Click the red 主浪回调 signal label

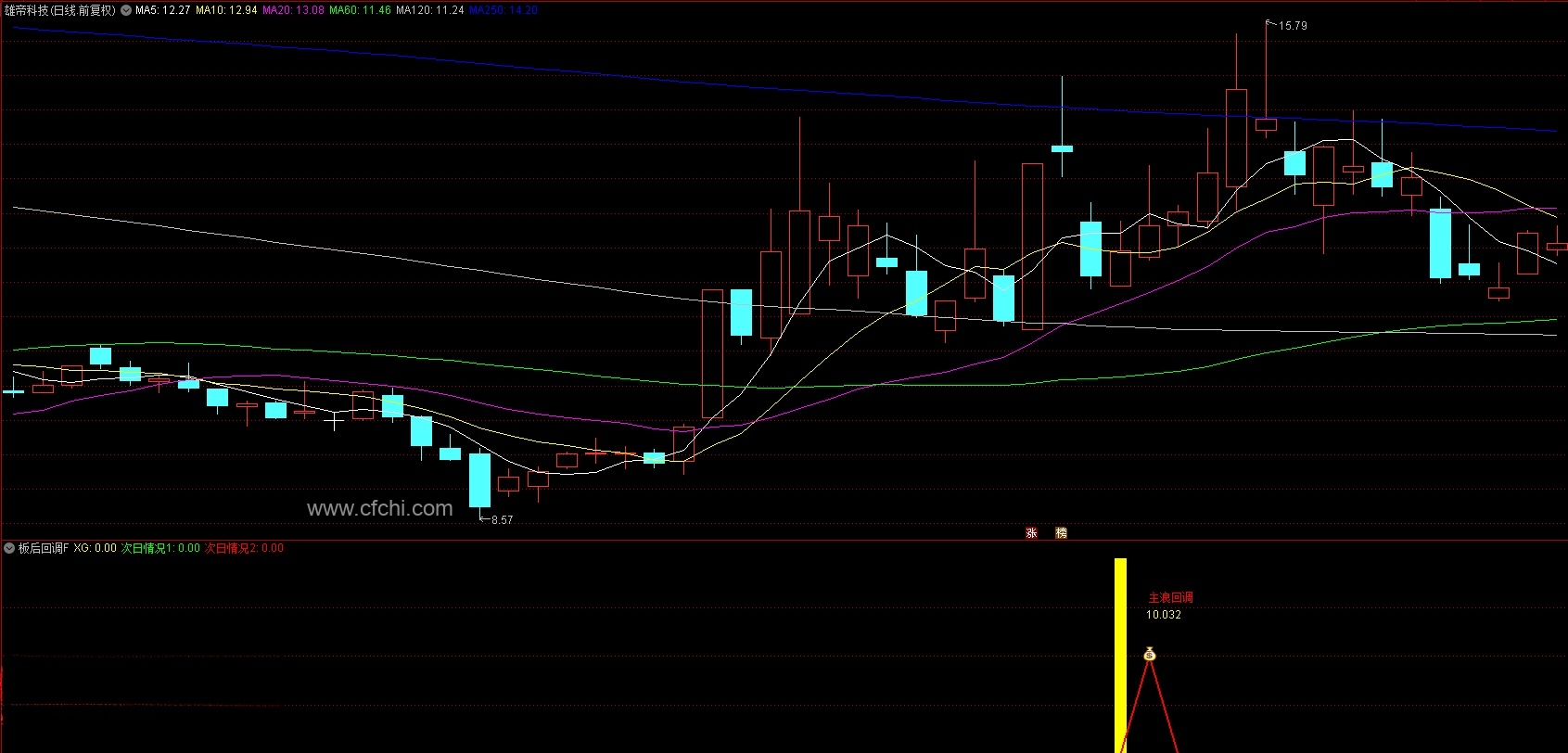click(x=1170, y=598)
